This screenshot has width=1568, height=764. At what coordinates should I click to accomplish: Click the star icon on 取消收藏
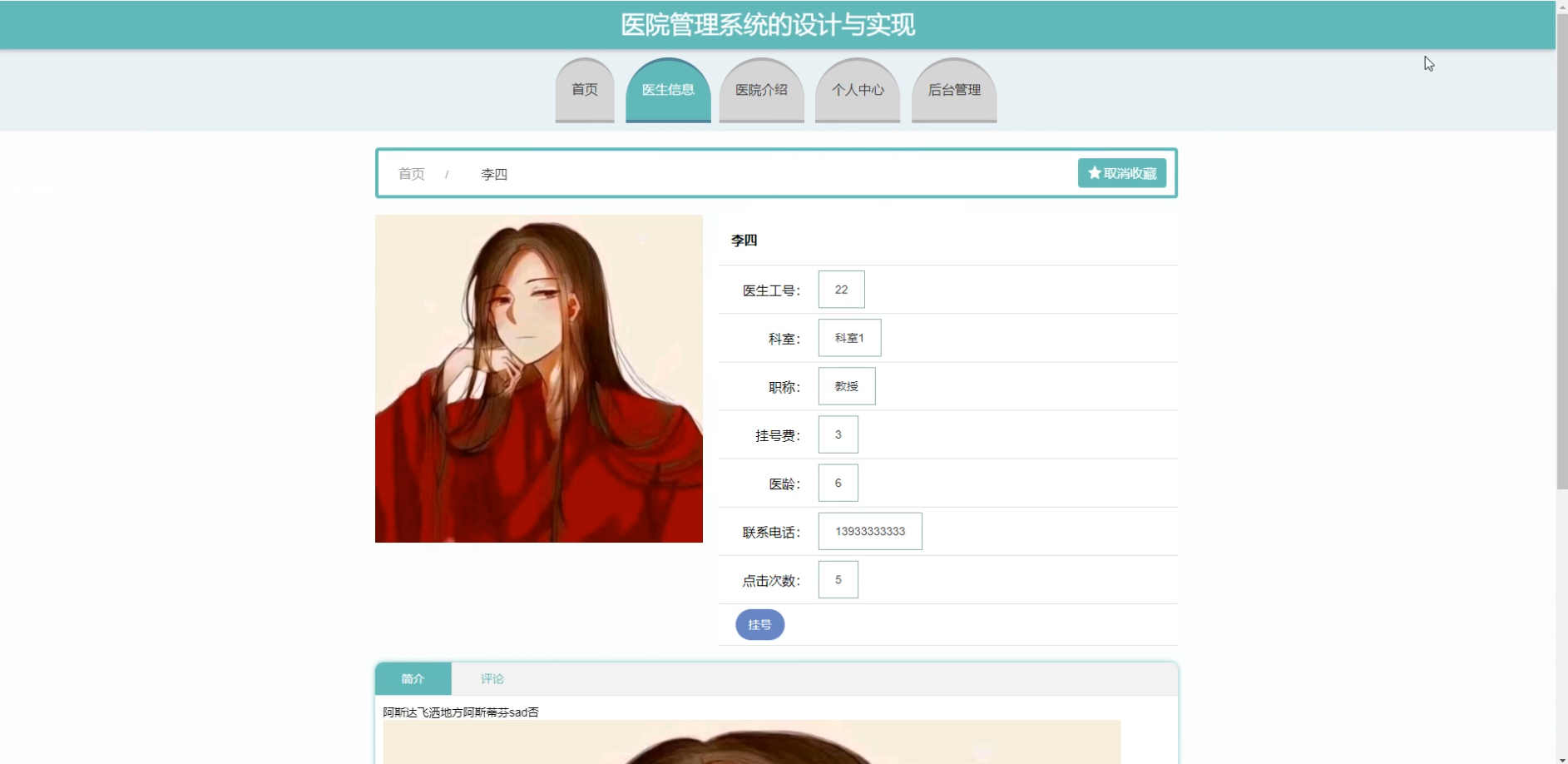(x=1095, y=173)
